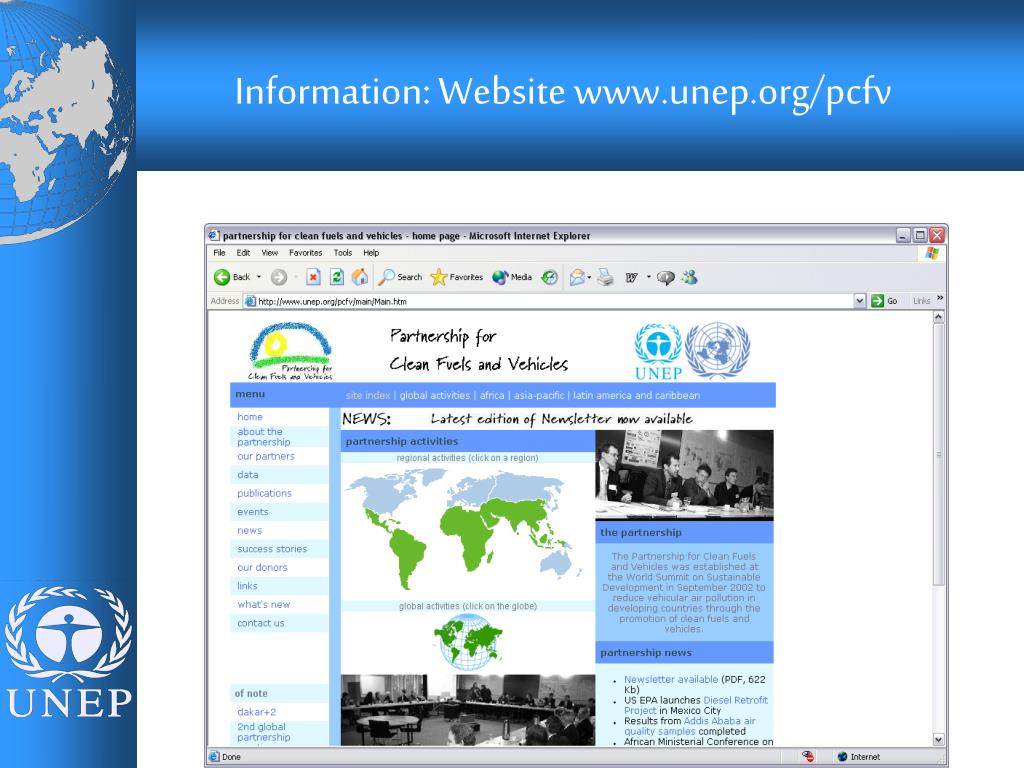Click the meeting photo above the partnership

point(684,475)
